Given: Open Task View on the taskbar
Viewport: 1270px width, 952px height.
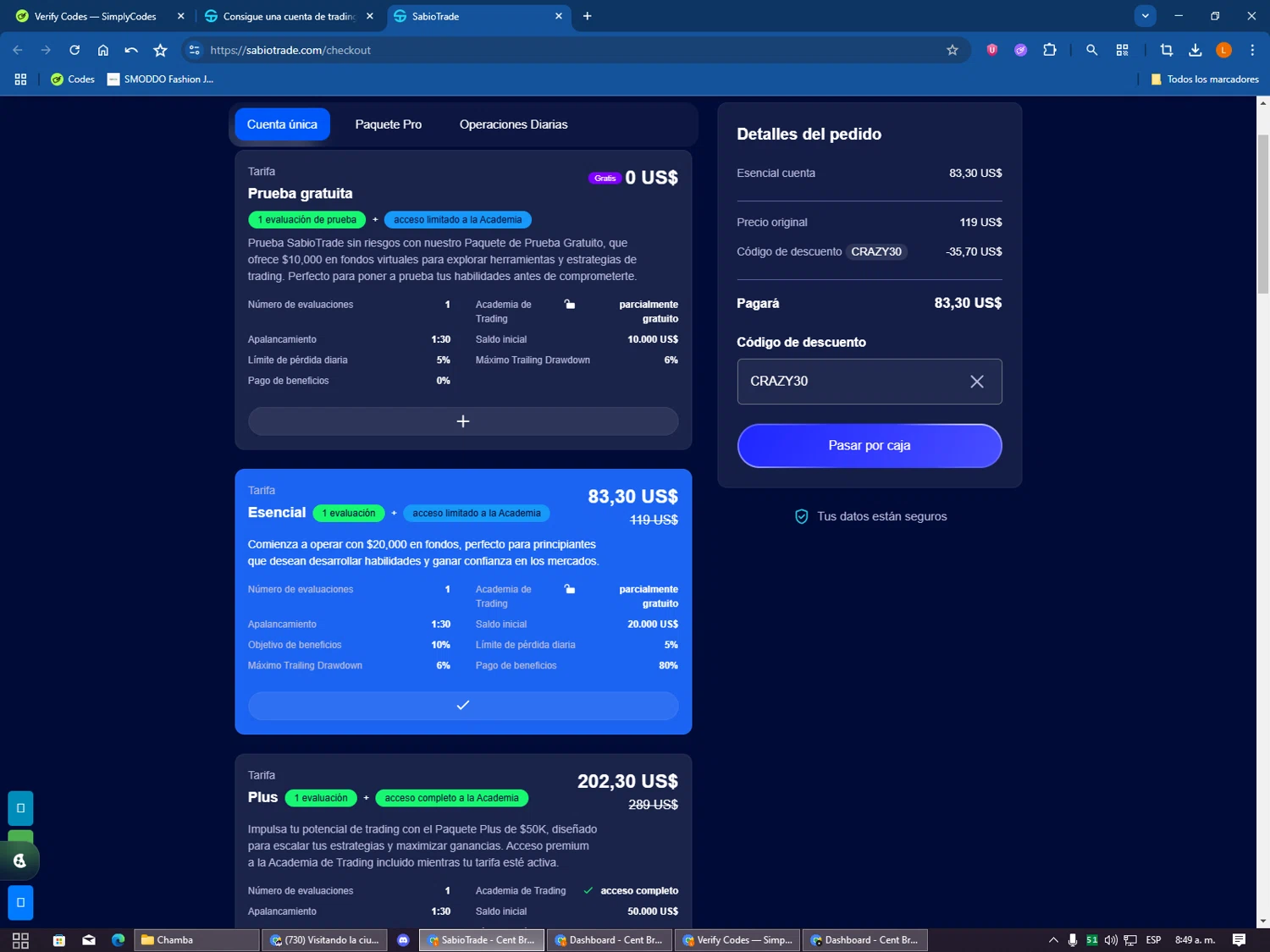Looking at the screenshot, I should coord(21,940).
